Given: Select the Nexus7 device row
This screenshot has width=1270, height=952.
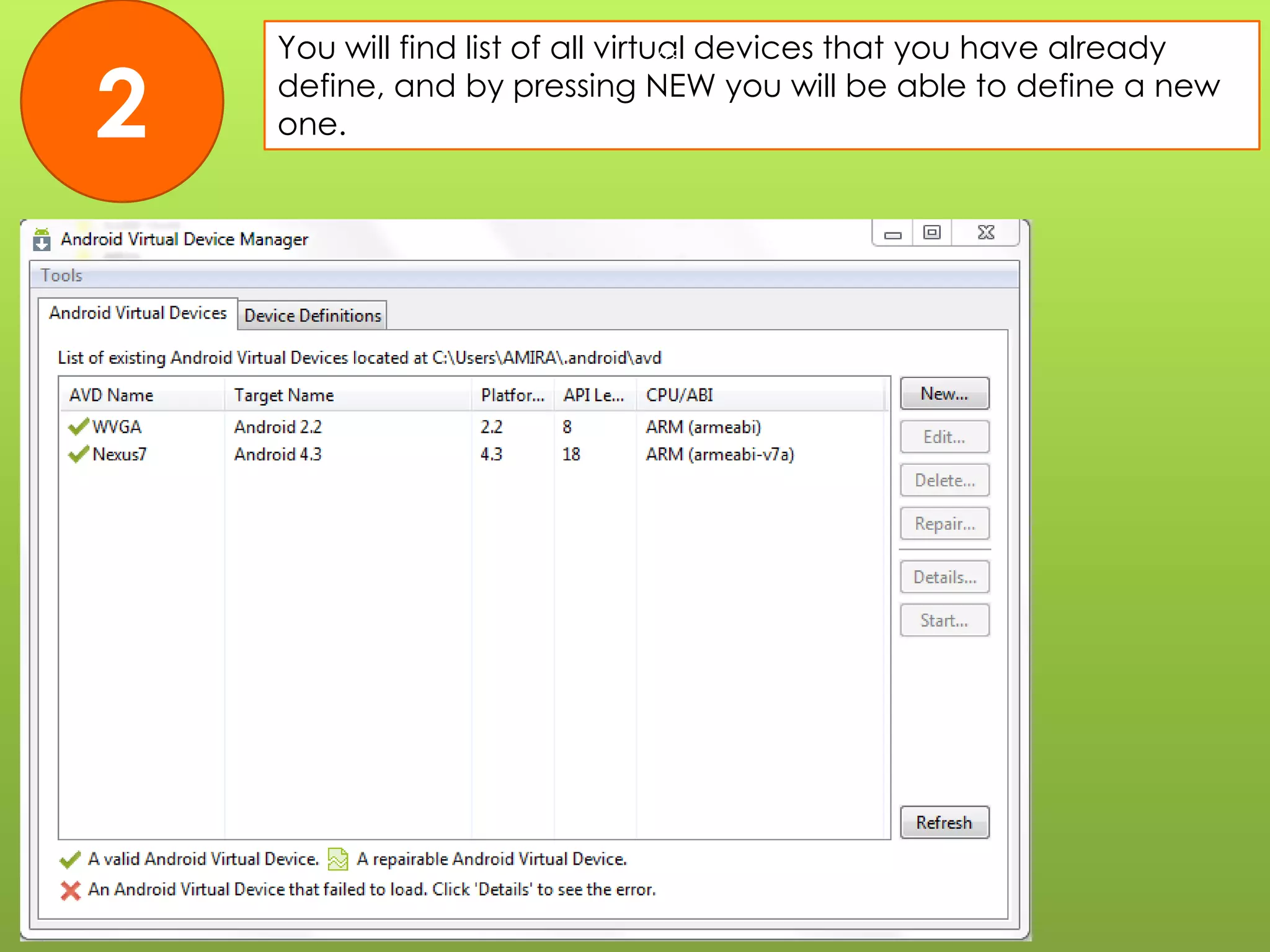Looking at the screenshot, I should (474, 454).
